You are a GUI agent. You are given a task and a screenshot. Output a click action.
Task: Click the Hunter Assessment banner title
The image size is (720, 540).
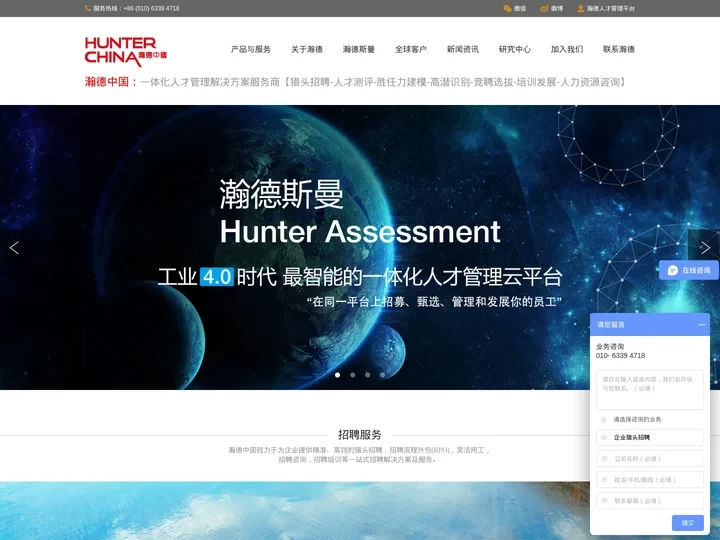(360, 231)
